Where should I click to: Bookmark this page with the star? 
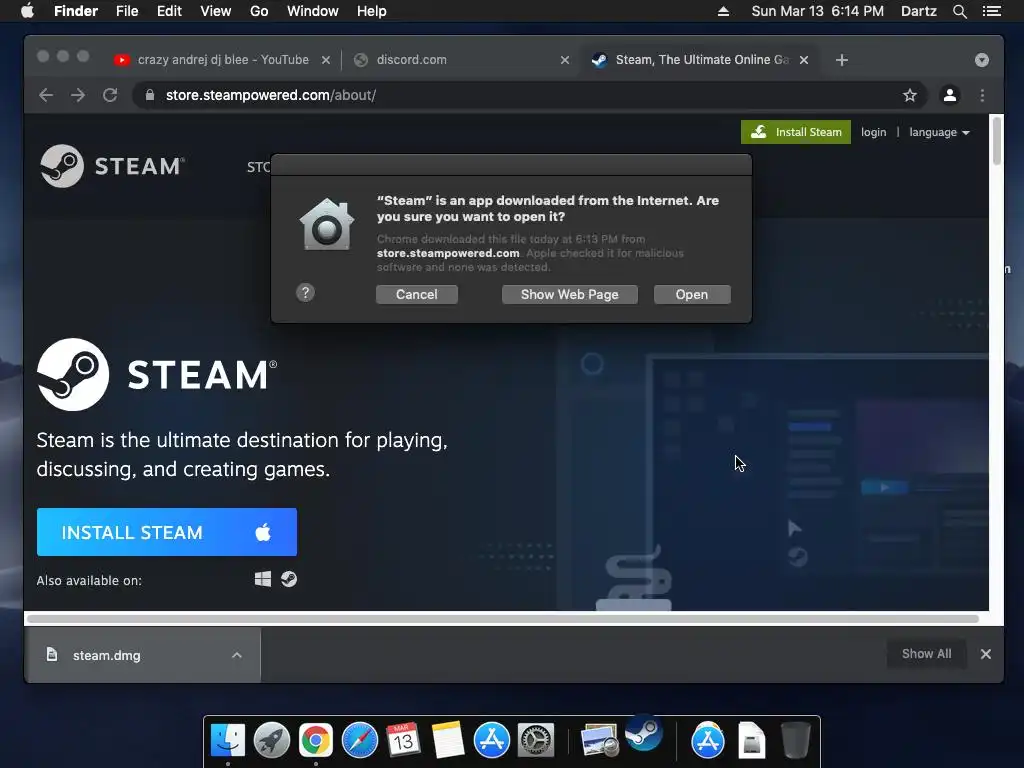[910, 95]
